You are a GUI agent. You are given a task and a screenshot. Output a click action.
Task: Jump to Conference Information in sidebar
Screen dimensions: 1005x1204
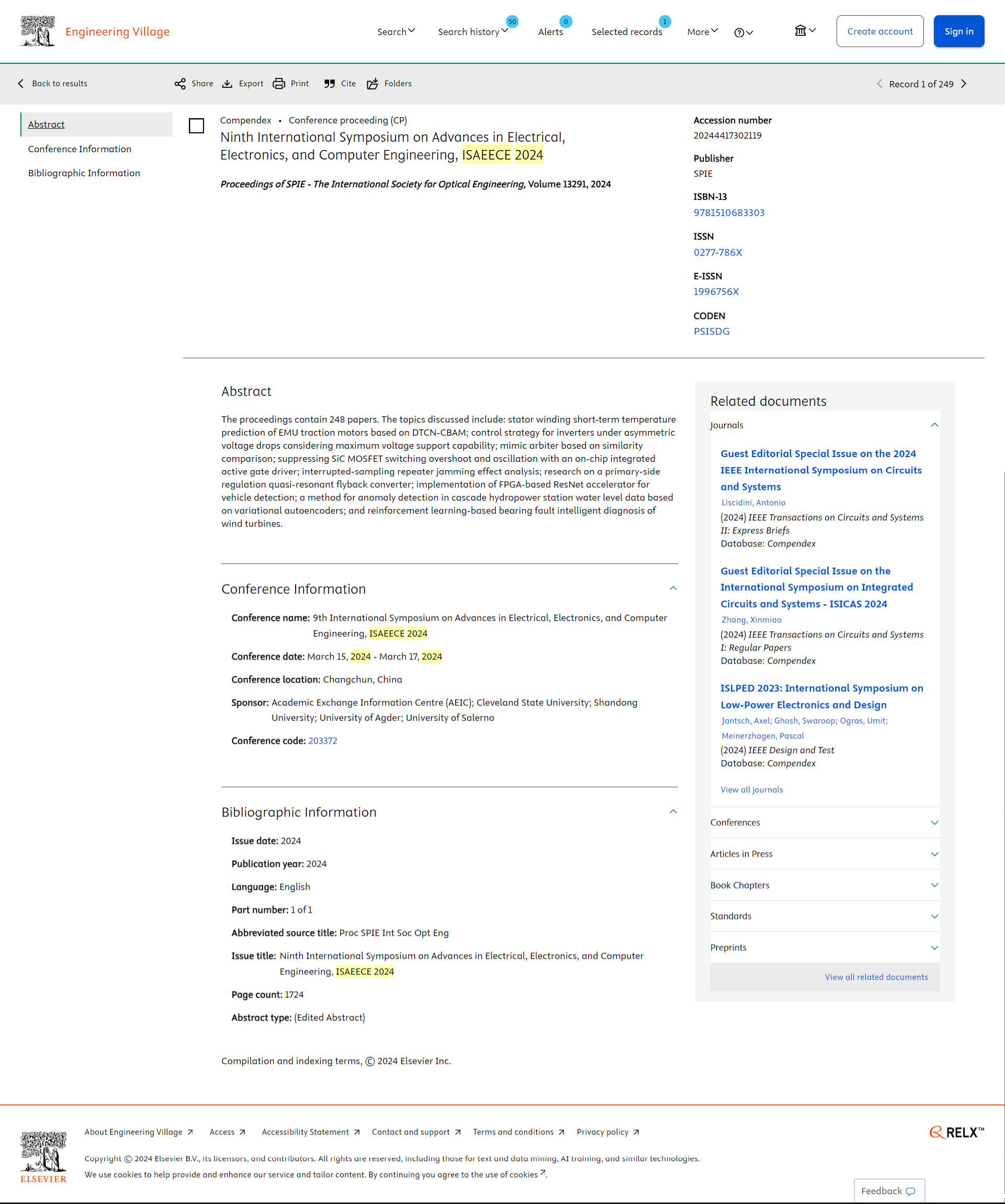pyautogui.click(x=80, y=149)
